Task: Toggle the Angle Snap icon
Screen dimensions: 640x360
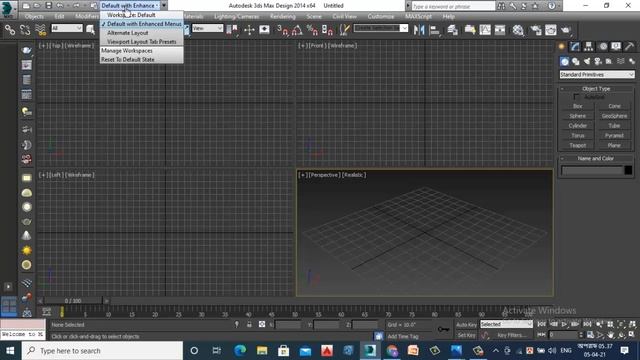Action: tap(297, 30)
